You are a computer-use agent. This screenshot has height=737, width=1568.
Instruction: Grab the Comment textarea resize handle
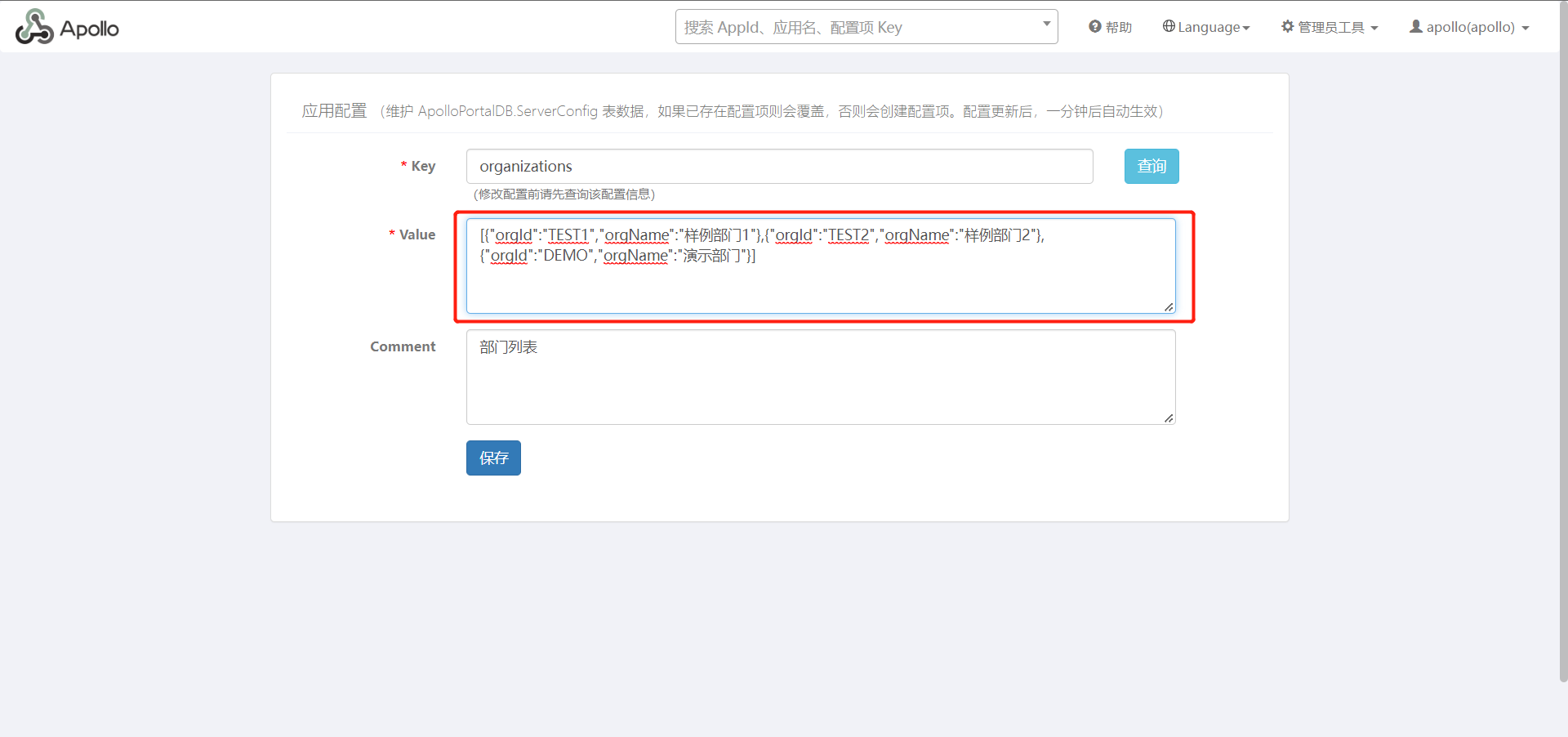point(1169,418)
